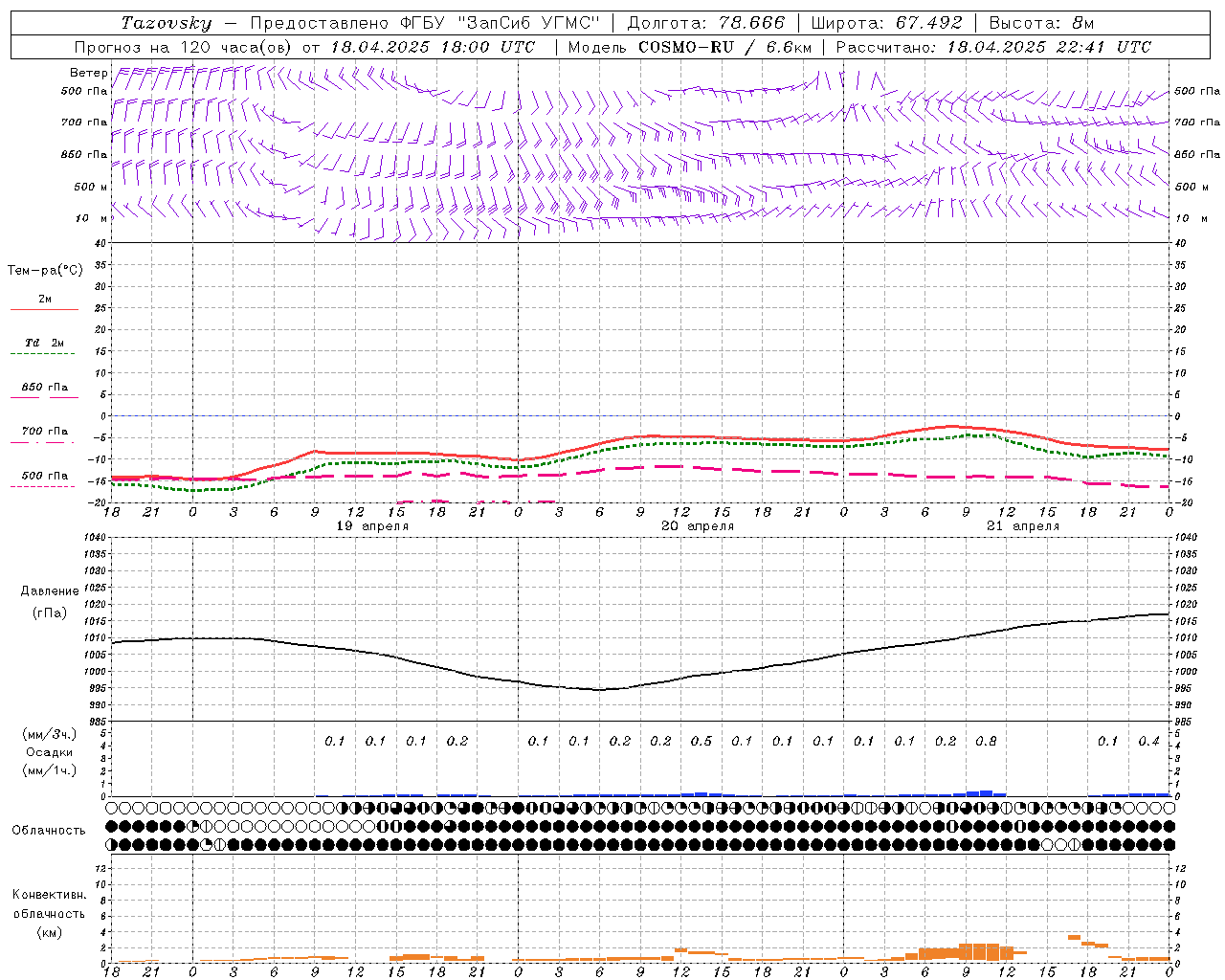Click the first top-row cloud cover circle
Screen dimensions: 1225x980
click(112, 808)
